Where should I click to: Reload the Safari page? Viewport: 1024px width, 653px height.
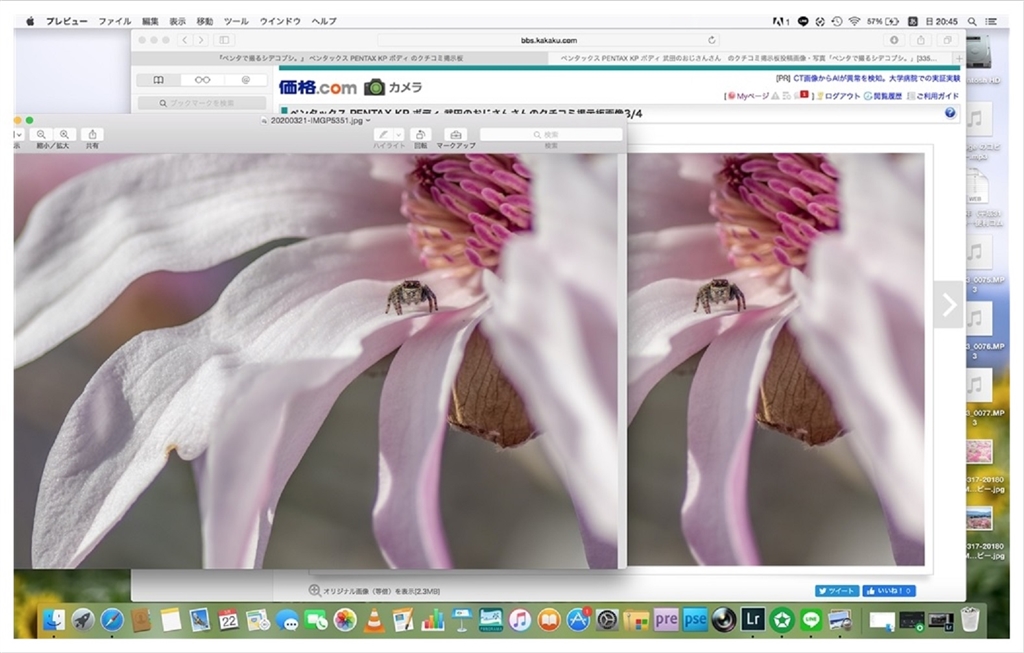[711, 40]
